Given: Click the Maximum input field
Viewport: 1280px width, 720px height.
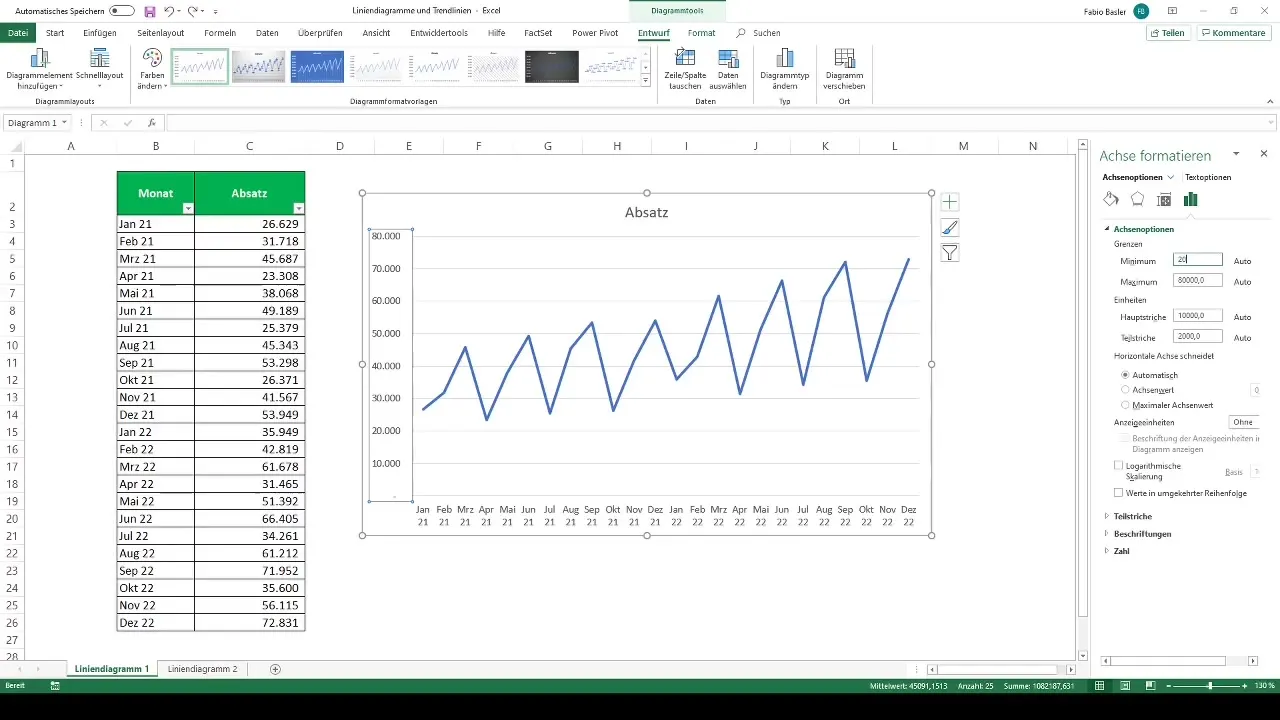Looking at the screenshot, I should click(1198, 281).
